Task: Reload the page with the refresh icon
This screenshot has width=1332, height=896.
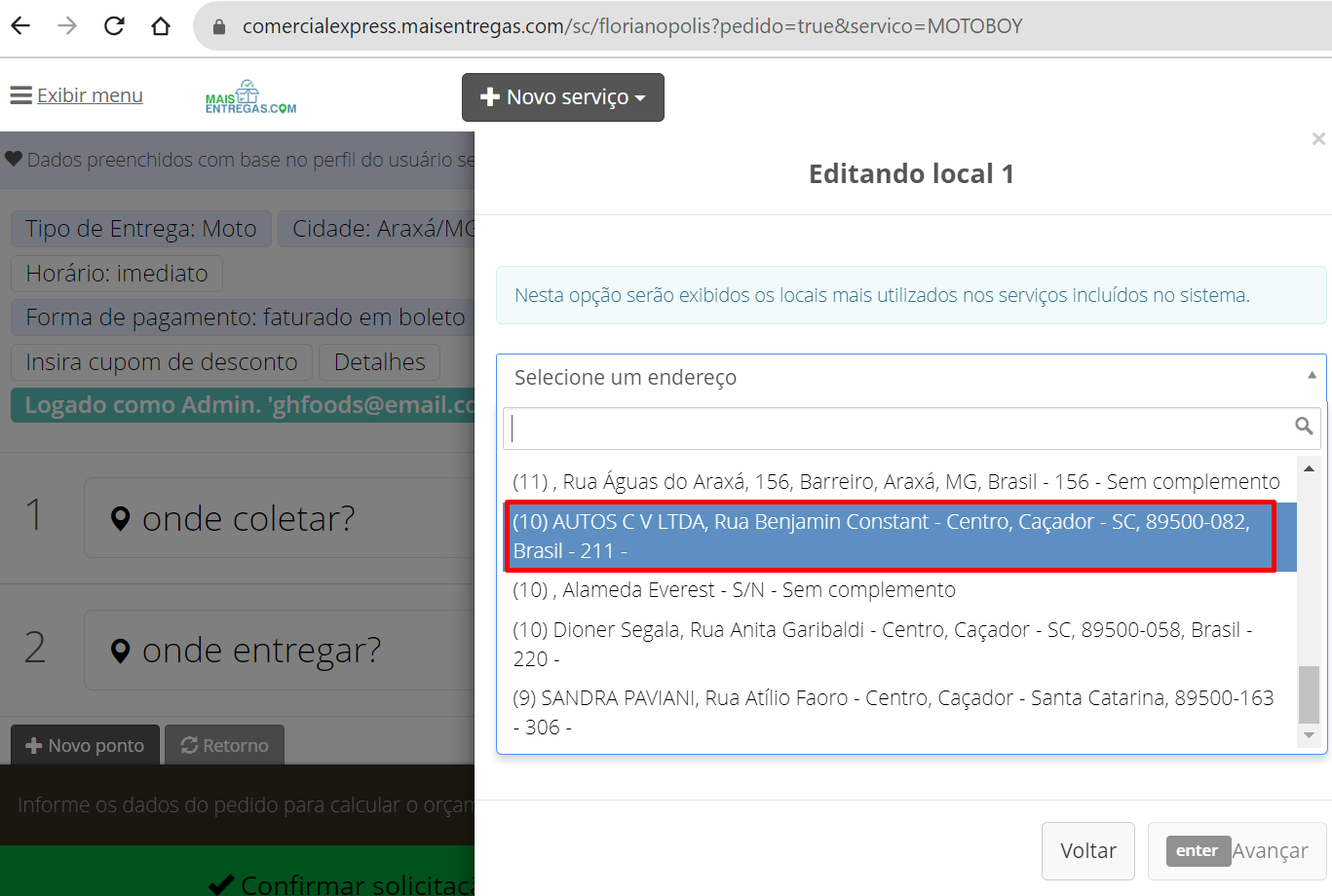Action: click(x=114, y=26)
